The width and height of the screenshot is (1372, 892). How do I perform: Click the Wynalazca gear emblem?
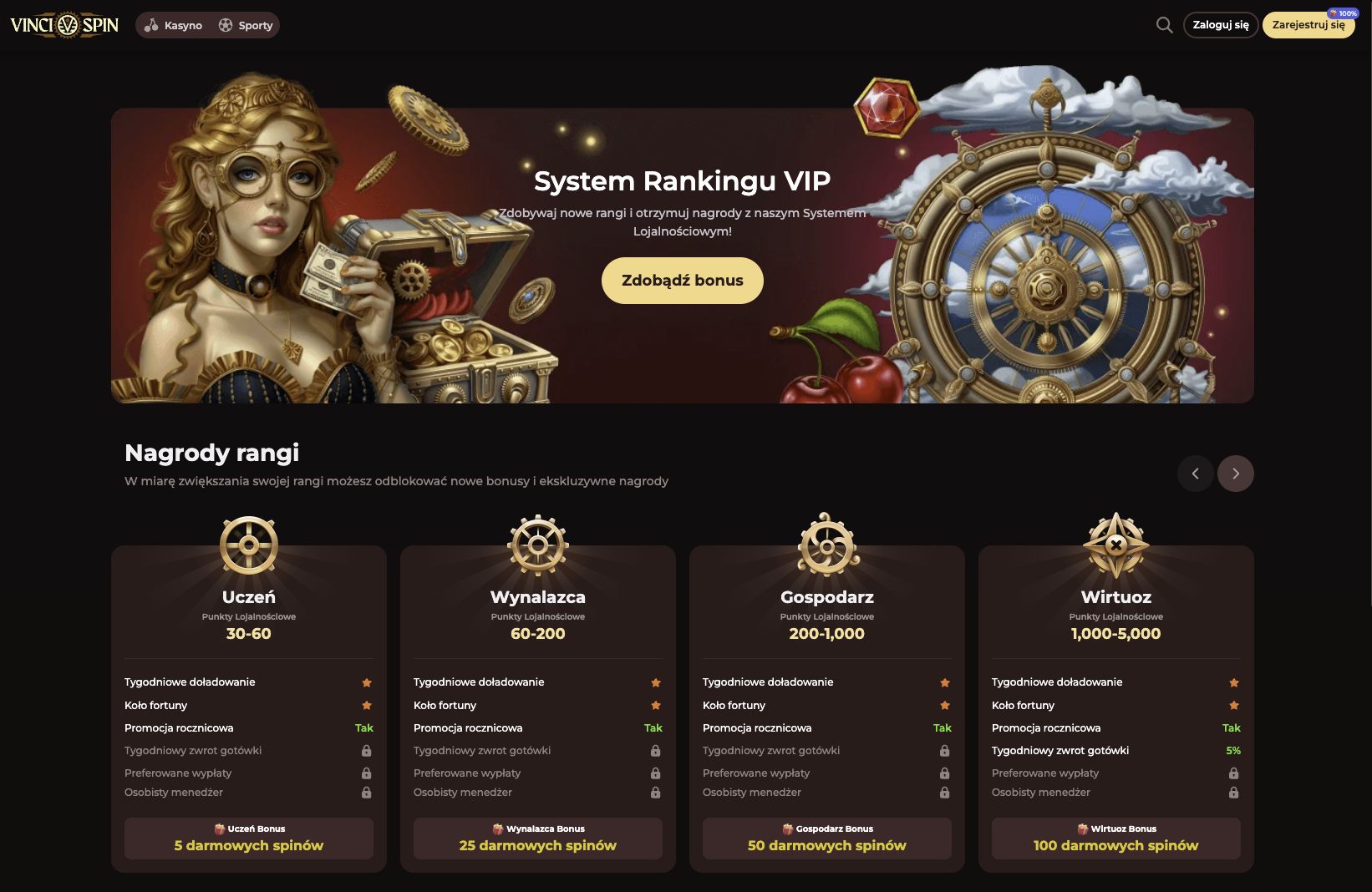(538, 545)
